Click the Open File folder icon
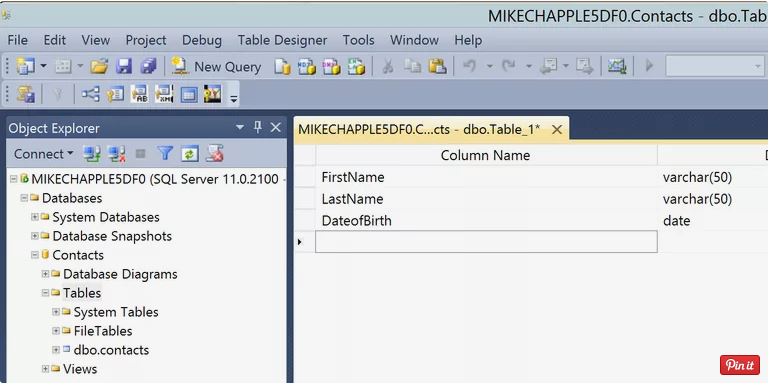This screenshot has width=769, height=388. (99, 66)
